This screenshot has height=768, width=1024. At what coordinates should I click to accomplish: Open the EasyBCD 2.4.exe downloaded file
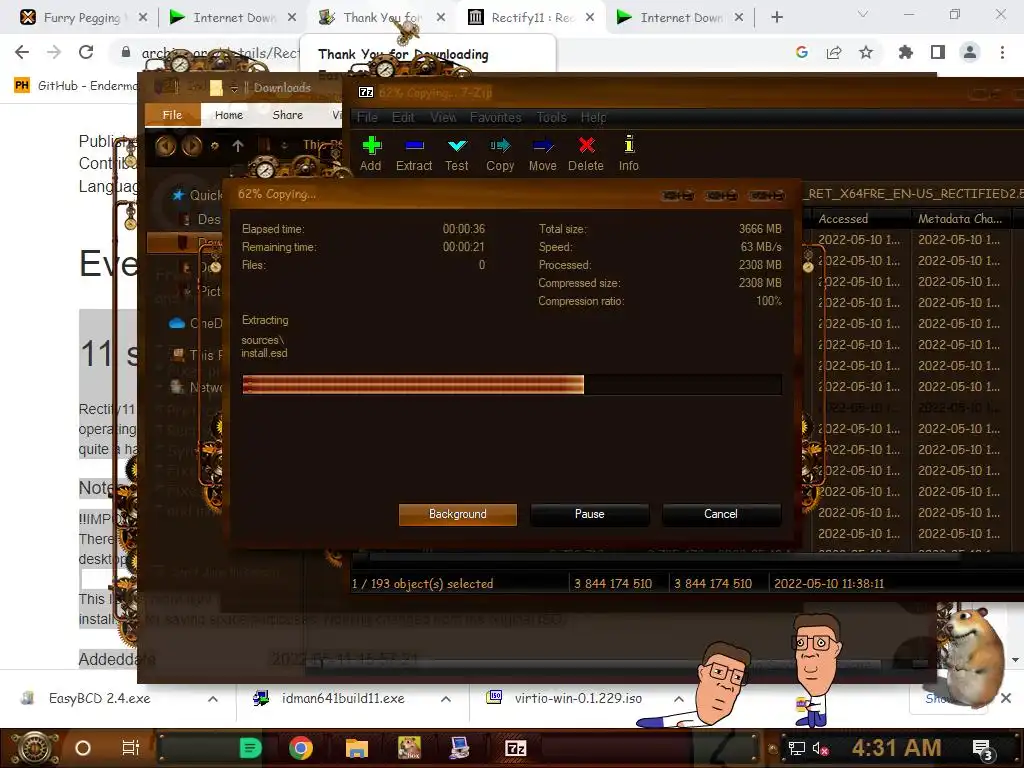point(99,699)
